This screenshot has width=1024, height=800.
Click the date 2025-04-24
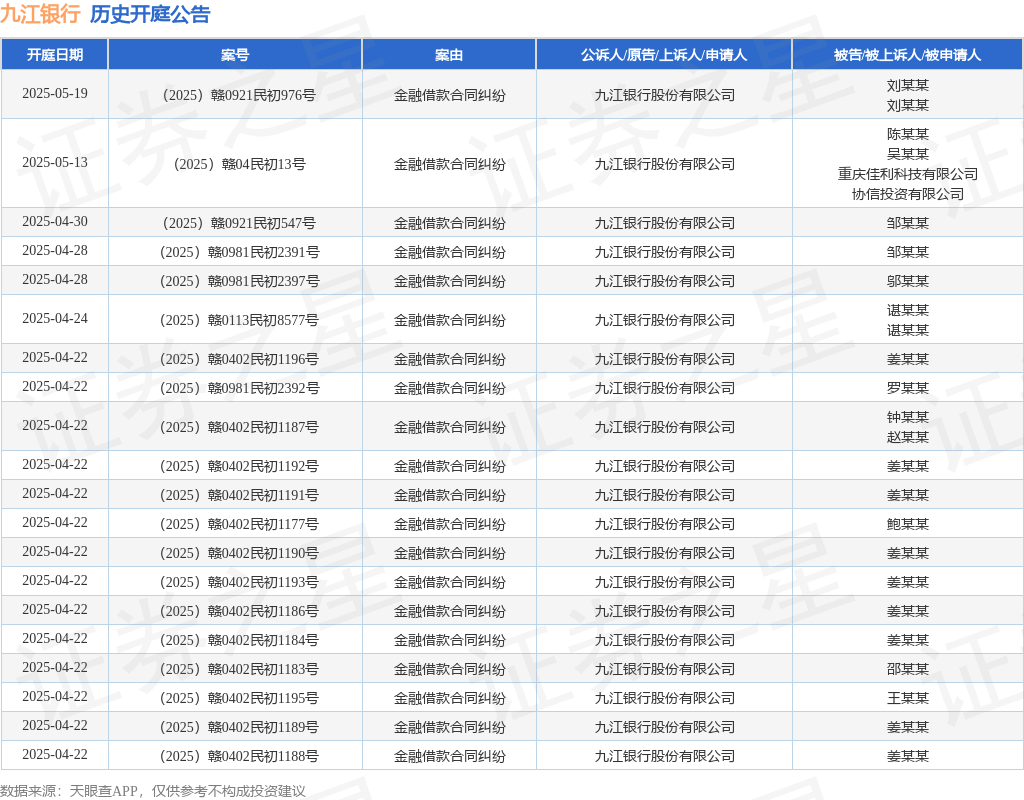click(x=55, y=319)
